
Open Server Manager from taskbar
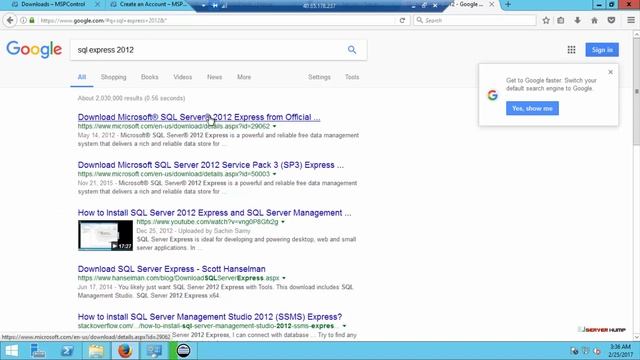pyautogui.click(x=38, y=351)
